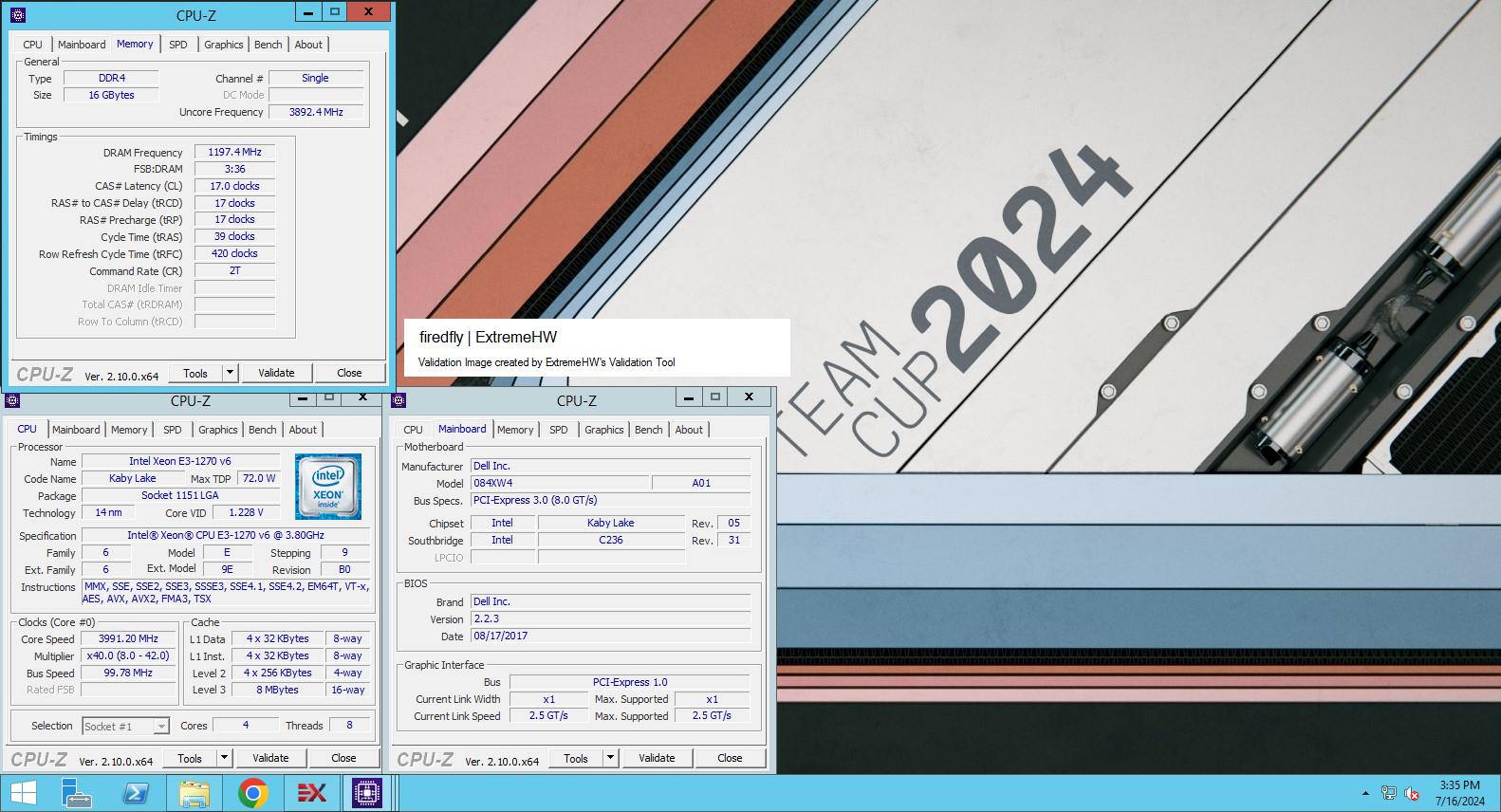Select Uncore Frequency value 3892.4 MHz
1501x812 pixels.
click(317, 112)
